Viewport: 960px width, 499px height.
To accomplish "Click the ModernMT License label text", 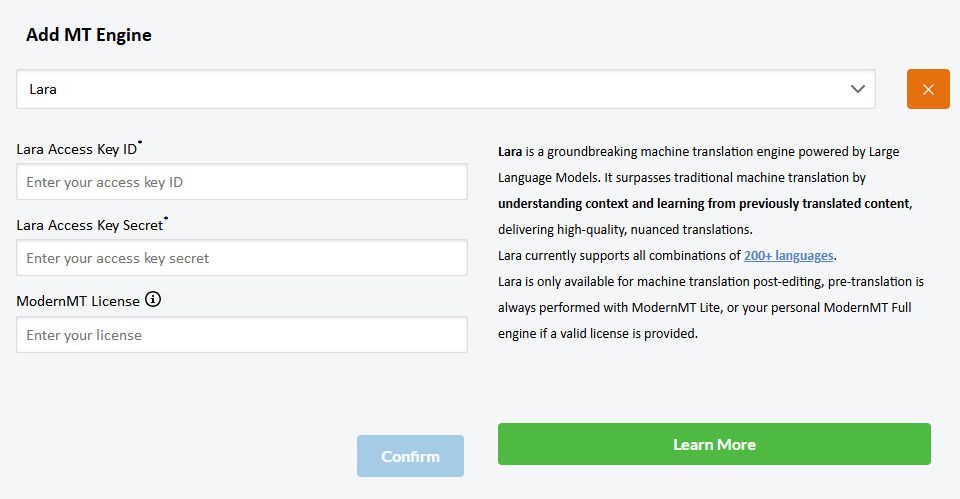I will [78, 300].
